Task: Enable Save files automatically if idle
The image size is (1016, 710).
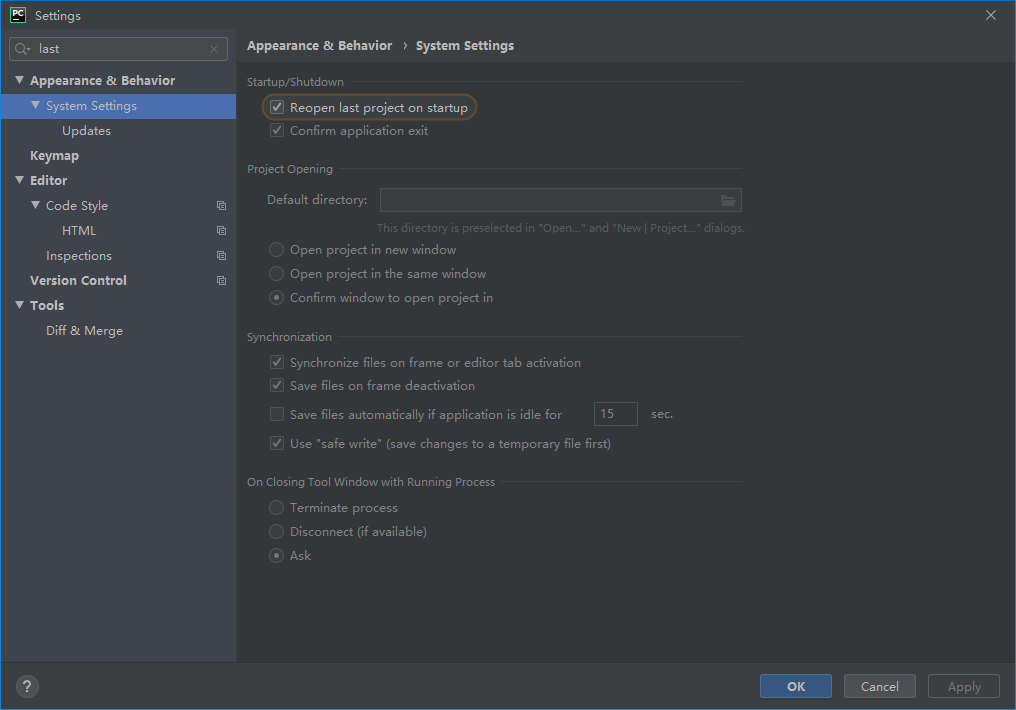Action: pos(277,414)
